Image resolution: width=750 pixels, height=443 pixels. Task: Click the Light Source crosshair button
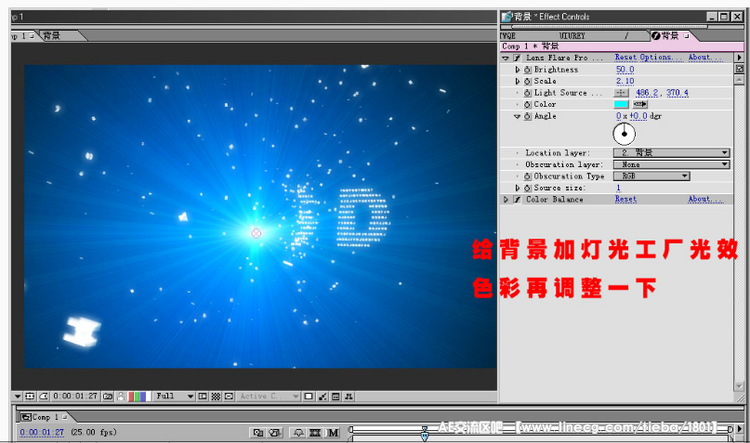tap(621, 93)
